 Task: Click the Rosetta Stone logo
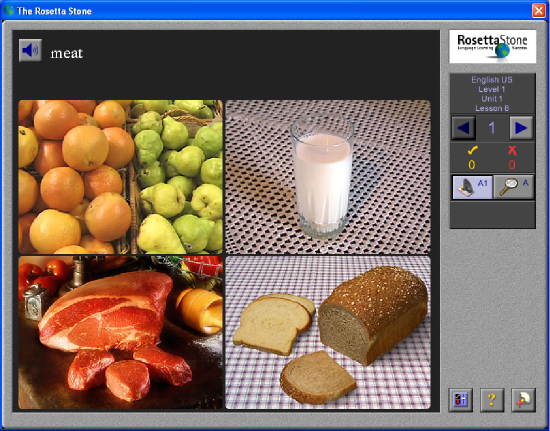[492, 47]
